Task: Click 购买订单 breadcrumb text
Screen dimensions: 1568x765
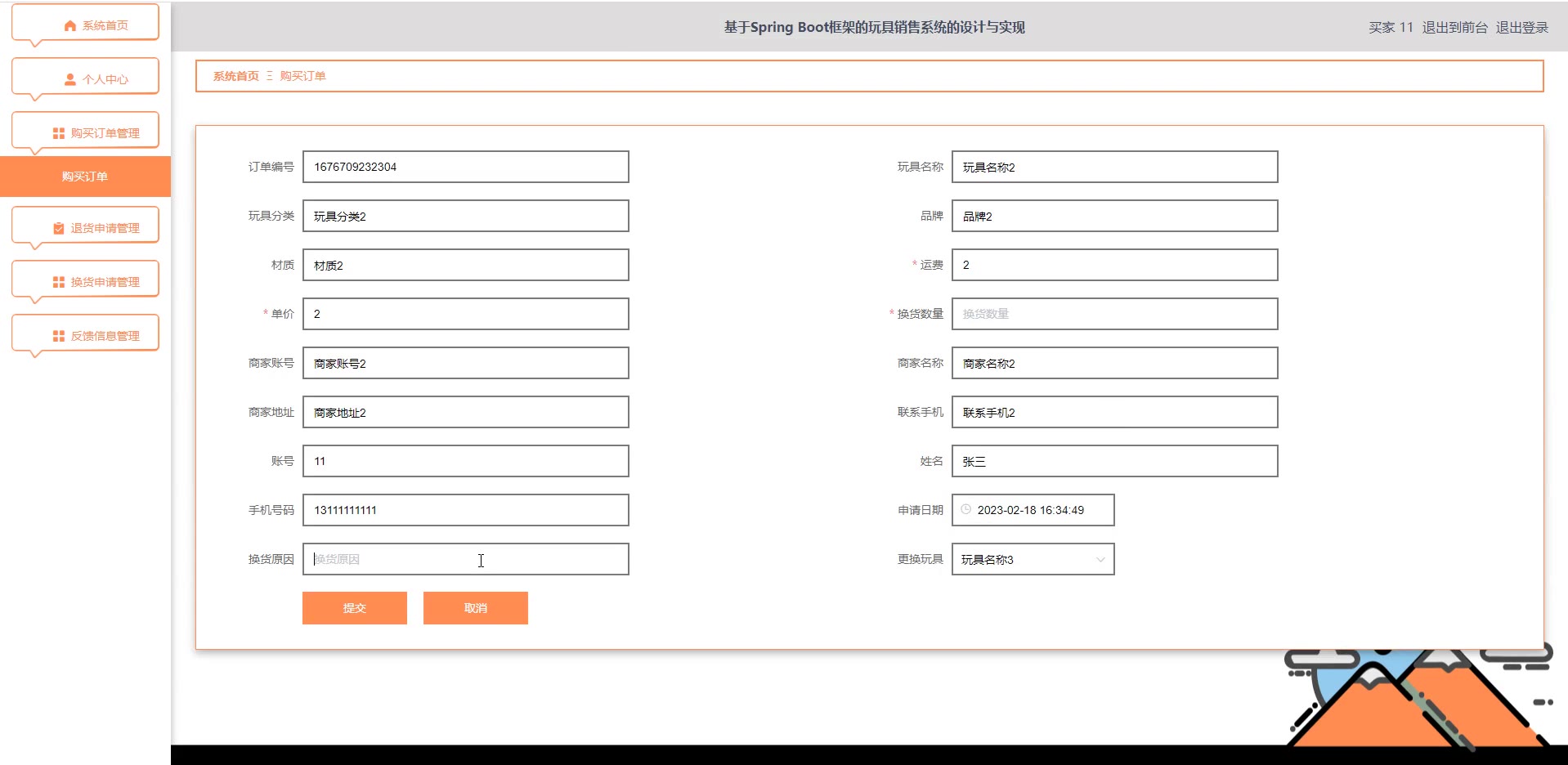Action: click(303, 76)
